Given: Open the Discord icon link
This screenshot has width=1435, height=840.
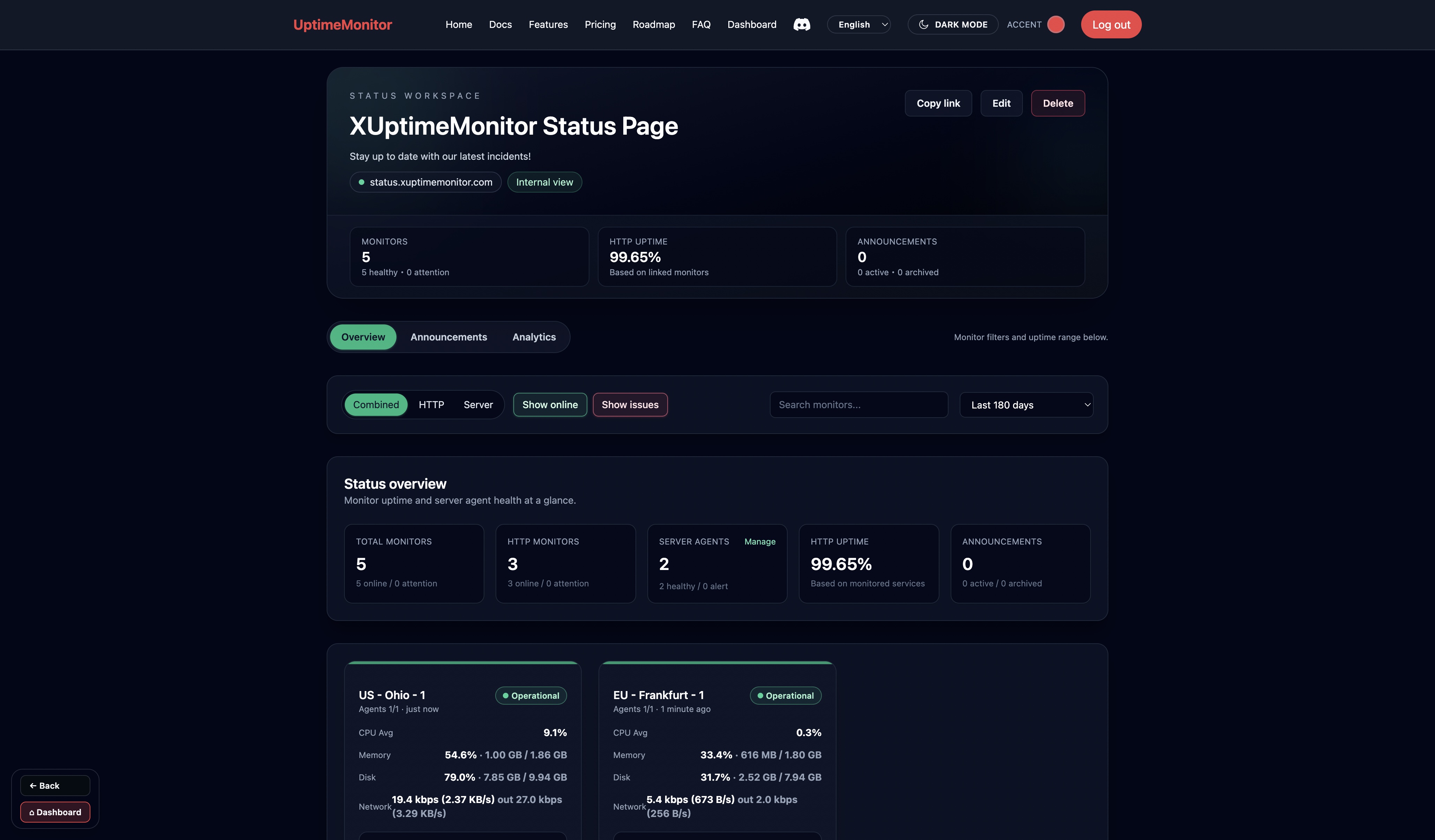Looking at the screenshot, I should [x=802, y=24].
